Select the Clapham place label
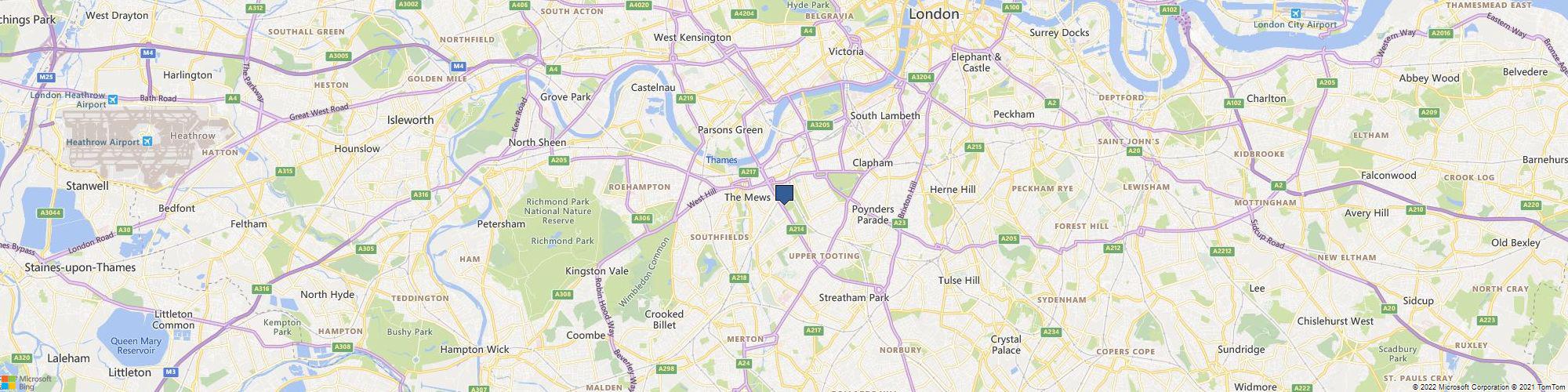The height and width of the screenshot is (392, 1568). [x=872, y=163]
